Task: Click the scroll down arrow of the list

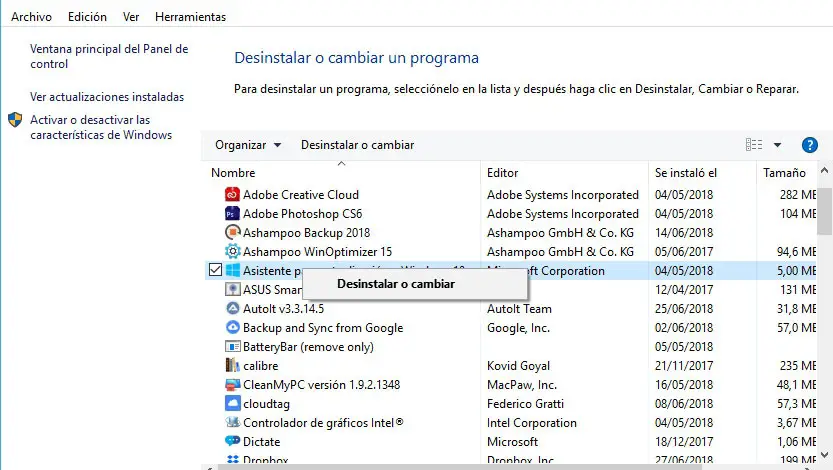Action: [824, 455]
